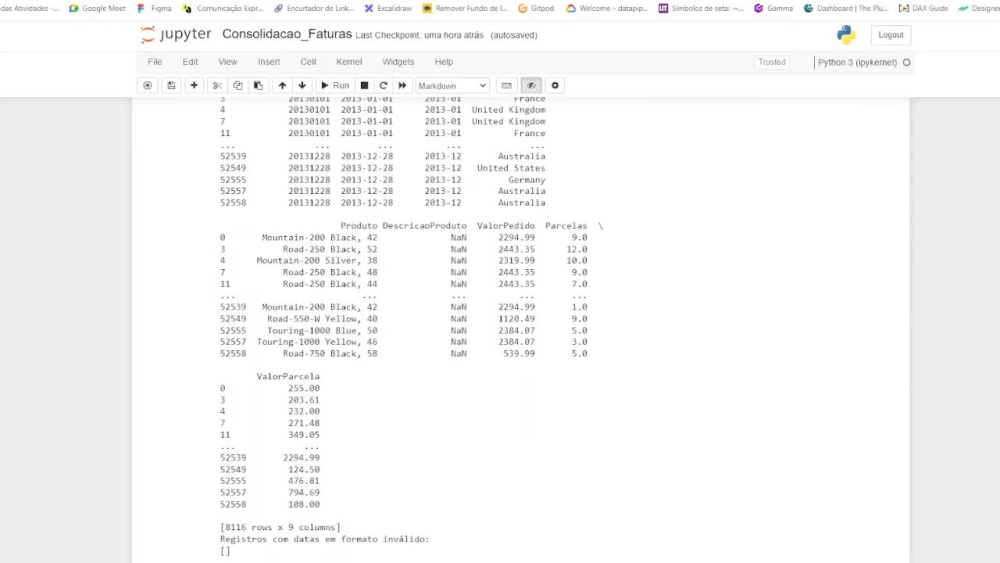
Task: Open the Help menu
Action: coord(444,62)
